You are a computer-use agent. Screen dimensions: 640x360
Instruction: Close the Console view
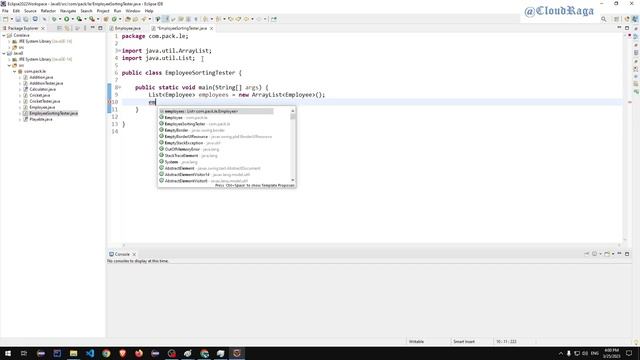coord(134,254)
